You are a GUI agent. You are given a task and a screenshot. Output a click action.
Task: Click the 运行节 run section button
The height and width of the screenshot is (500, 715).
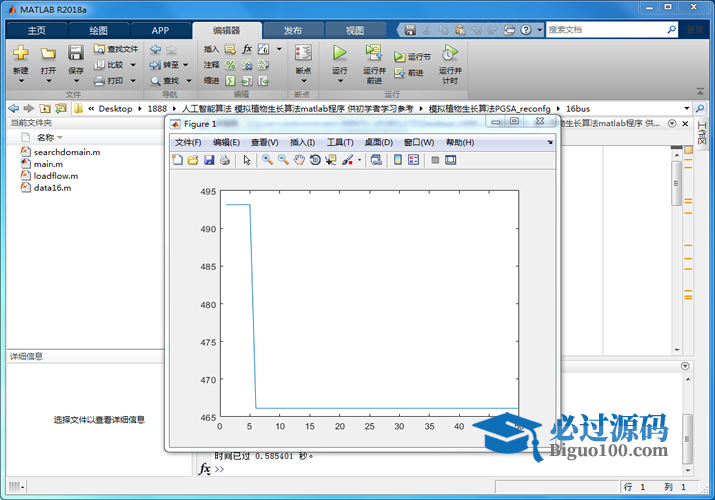[x=412, y=57]
